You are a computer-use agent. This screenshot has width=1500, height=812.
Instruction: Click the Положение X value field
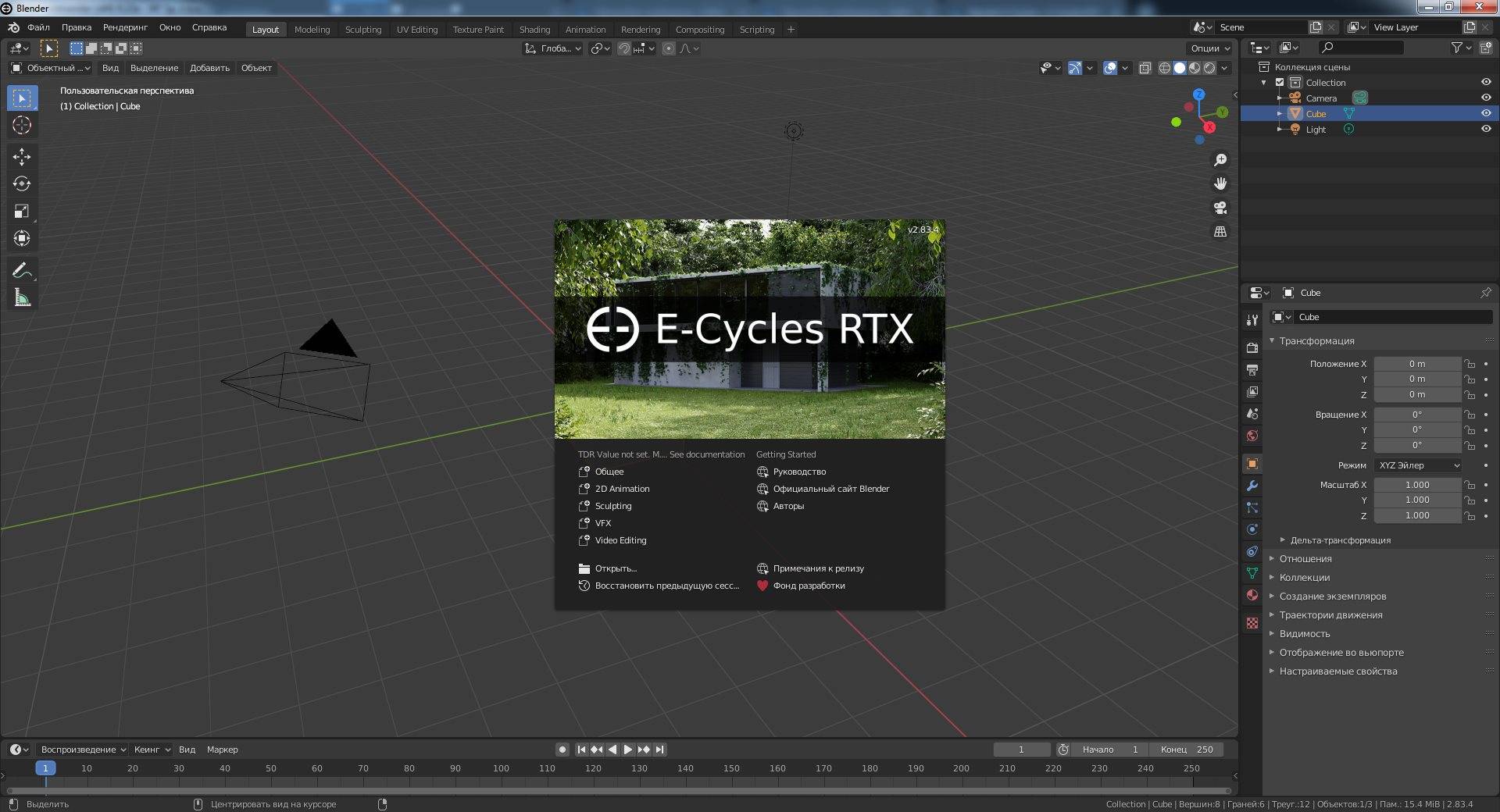pyautogui.click(x=1417, y=364)
